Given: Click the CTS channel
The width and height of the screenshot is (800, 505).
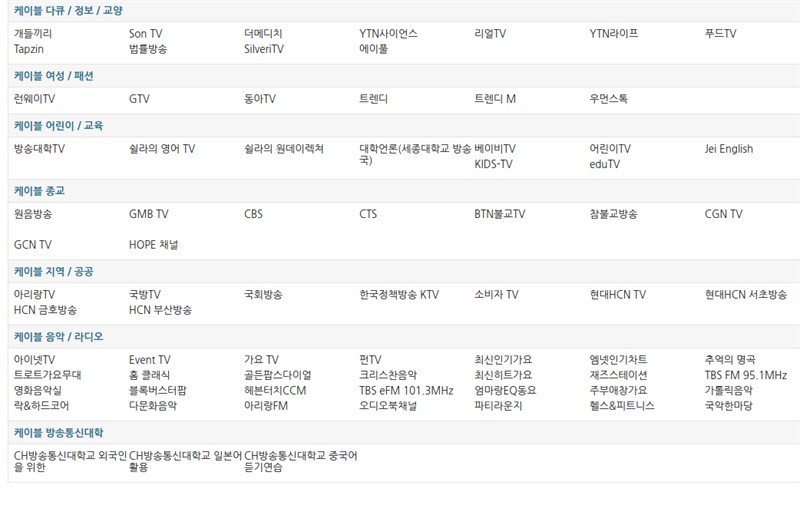Looking at the screenshot, I should point(368,214).
